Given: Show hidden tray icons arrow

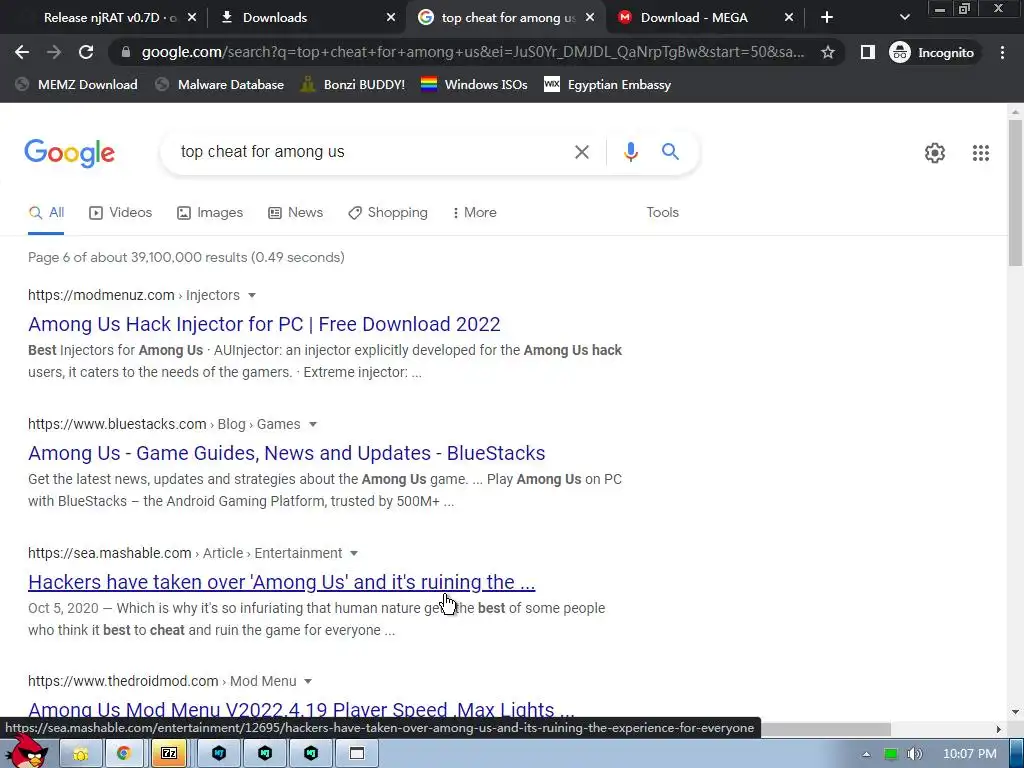Looking at the screenshot, I should (x=867, y=754).
